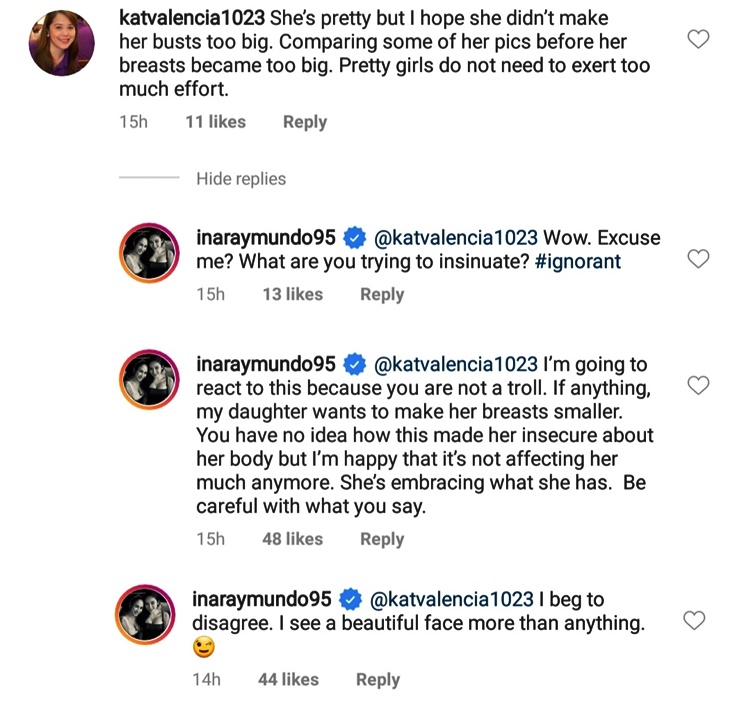View who gave '11 likes'
Screen dimensions: 750x707
[215, 122]
